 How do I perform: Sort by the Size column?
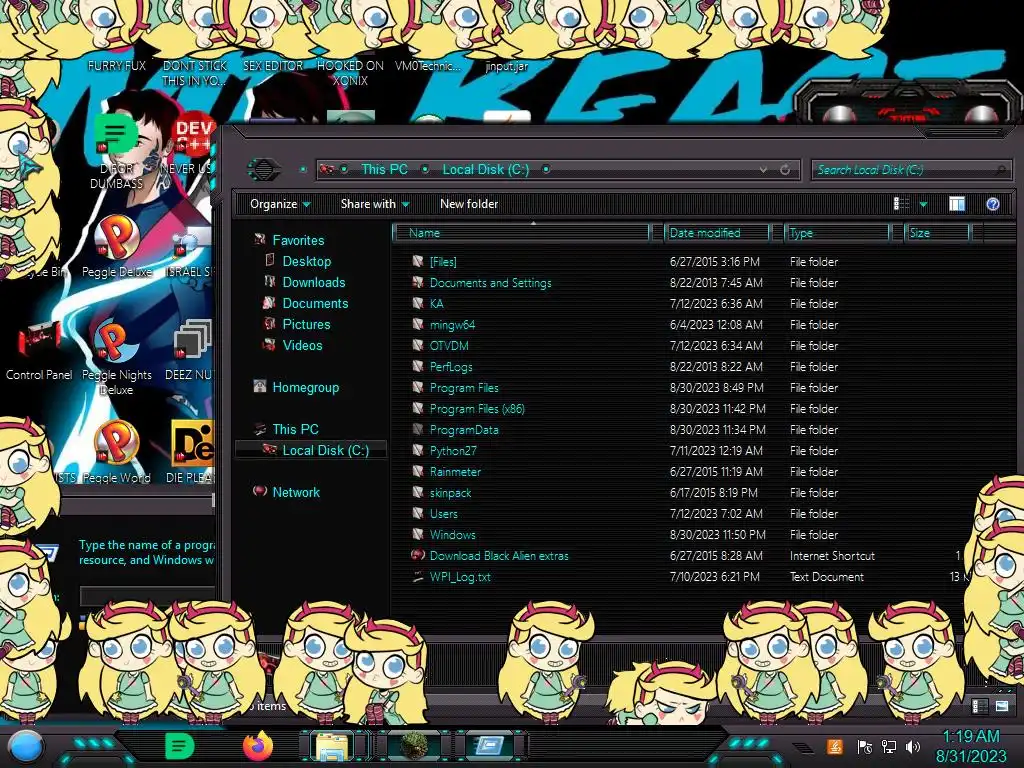pyautogui.click(x=938, y=232)
